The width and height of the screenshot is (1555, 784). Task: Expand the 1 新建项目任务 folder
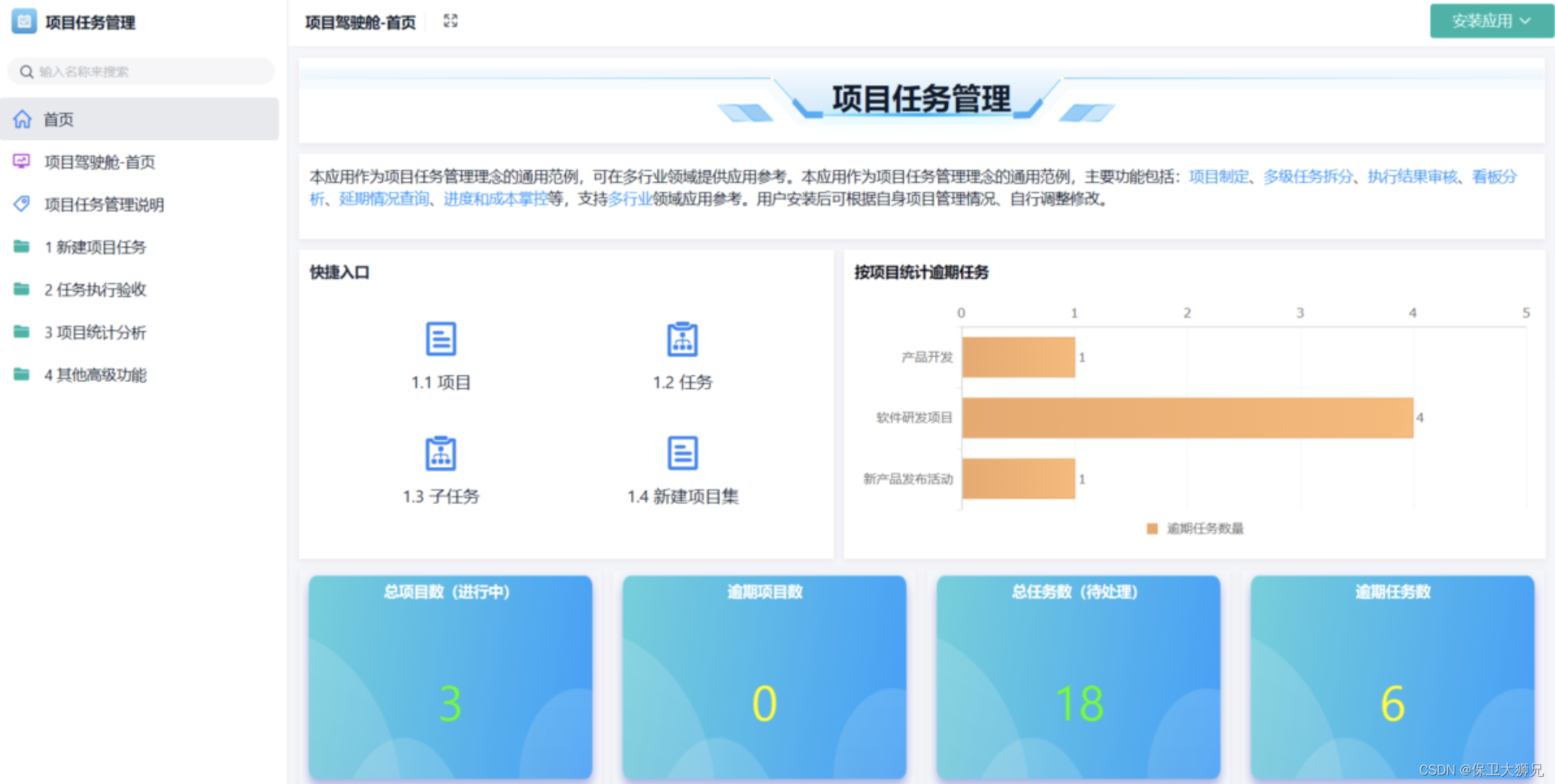point(95,247)
